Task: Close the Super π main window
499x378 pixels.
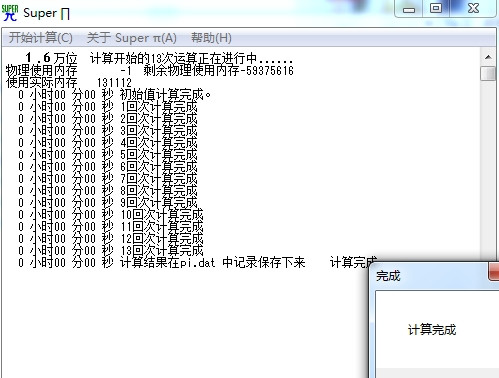Action: tap(473, 8)
